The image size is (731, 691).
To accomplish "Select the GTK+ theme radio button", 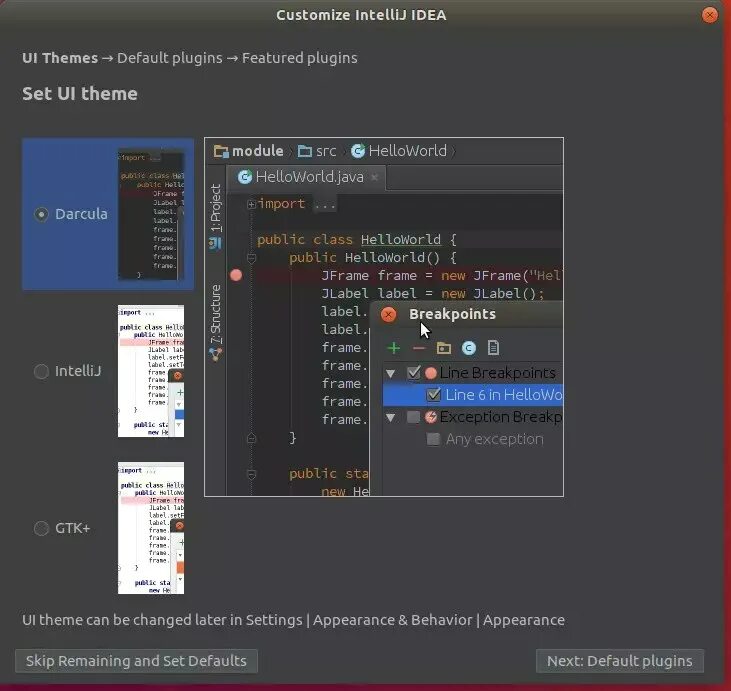I will (41, 528).
